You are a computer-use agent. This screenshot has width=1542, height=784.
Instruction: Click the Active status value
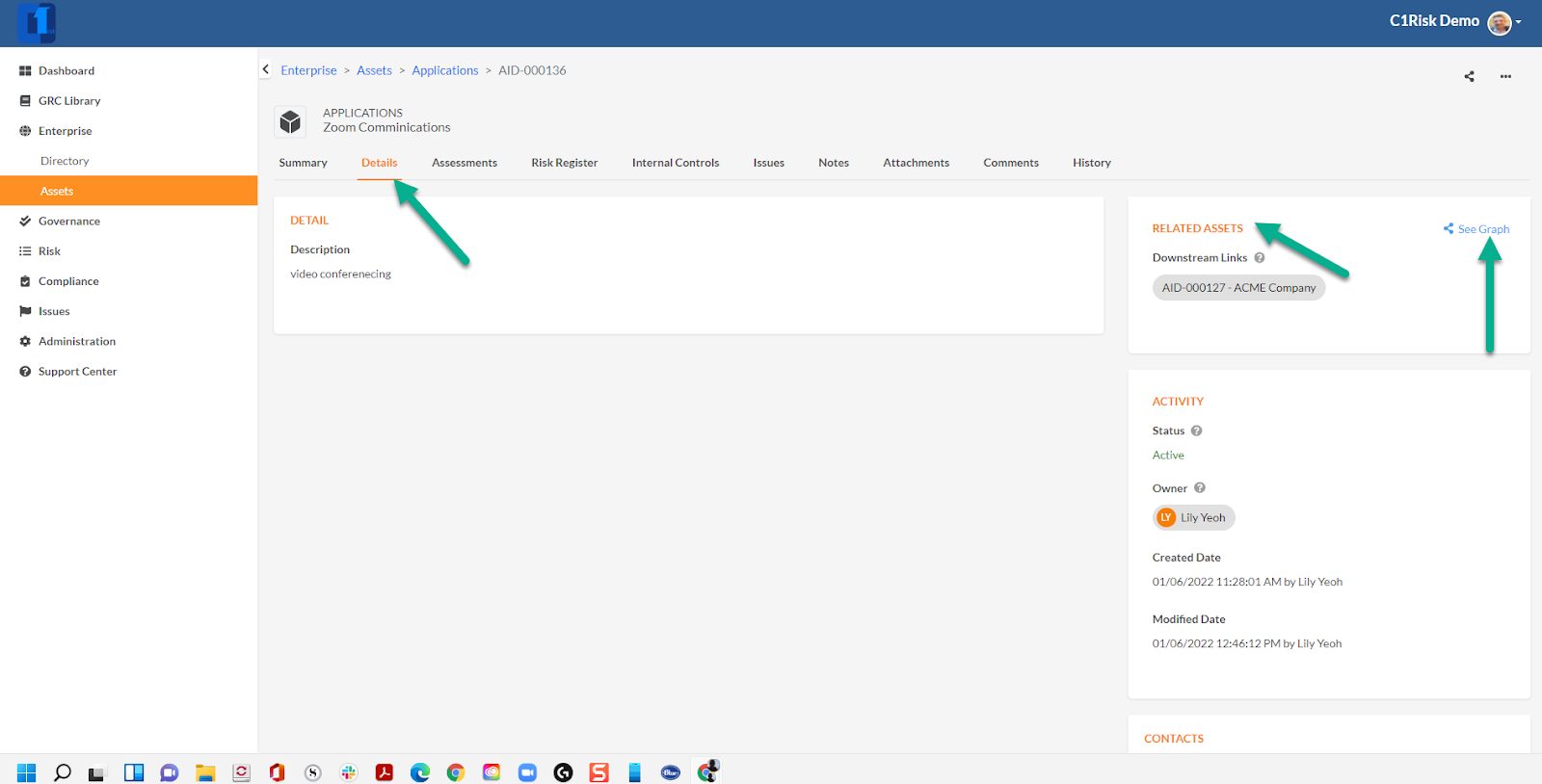(x=1168, y=455)
